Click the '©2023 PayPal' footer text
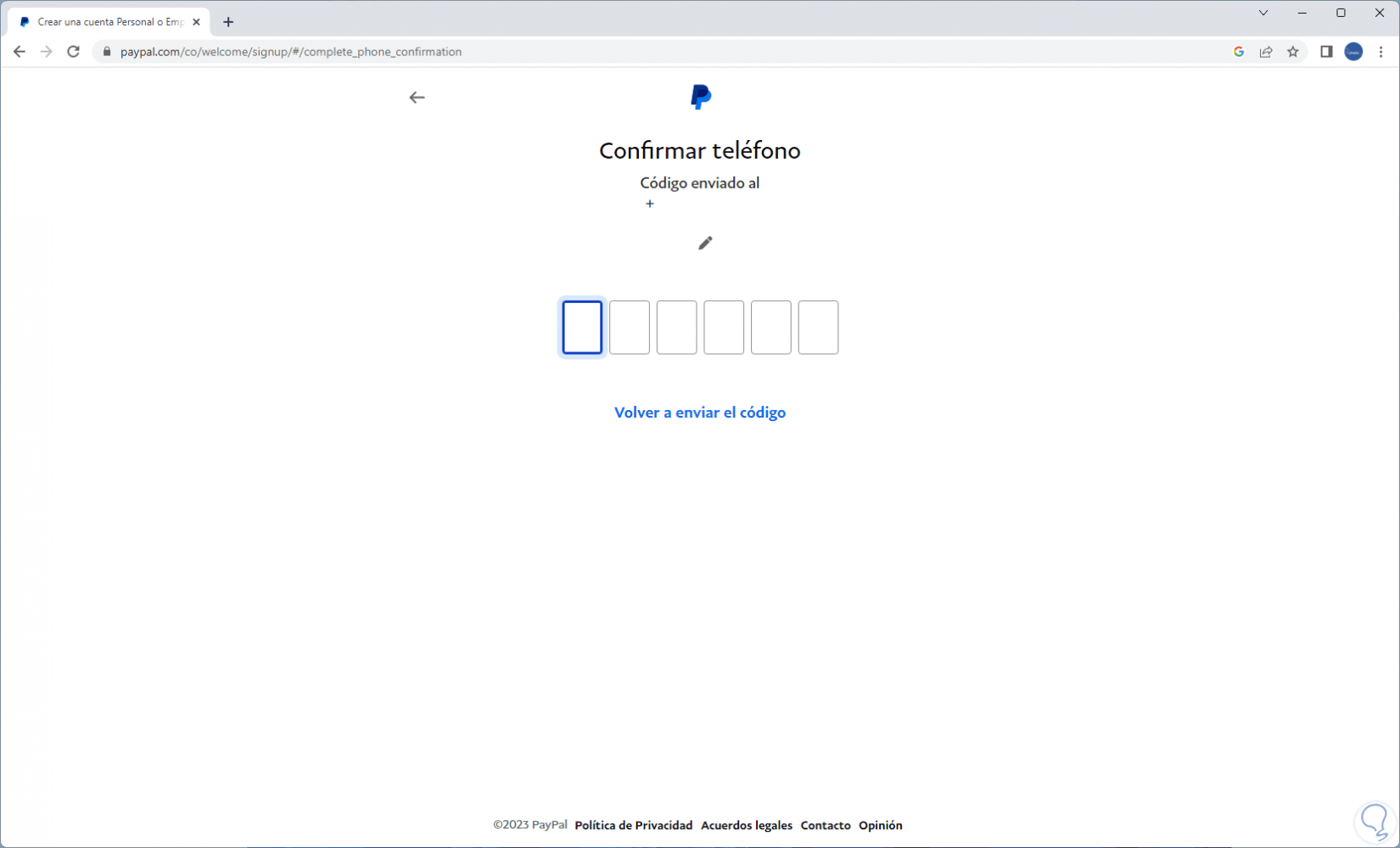The height and width of the screenshot is (848, 1400). [530, 825]
